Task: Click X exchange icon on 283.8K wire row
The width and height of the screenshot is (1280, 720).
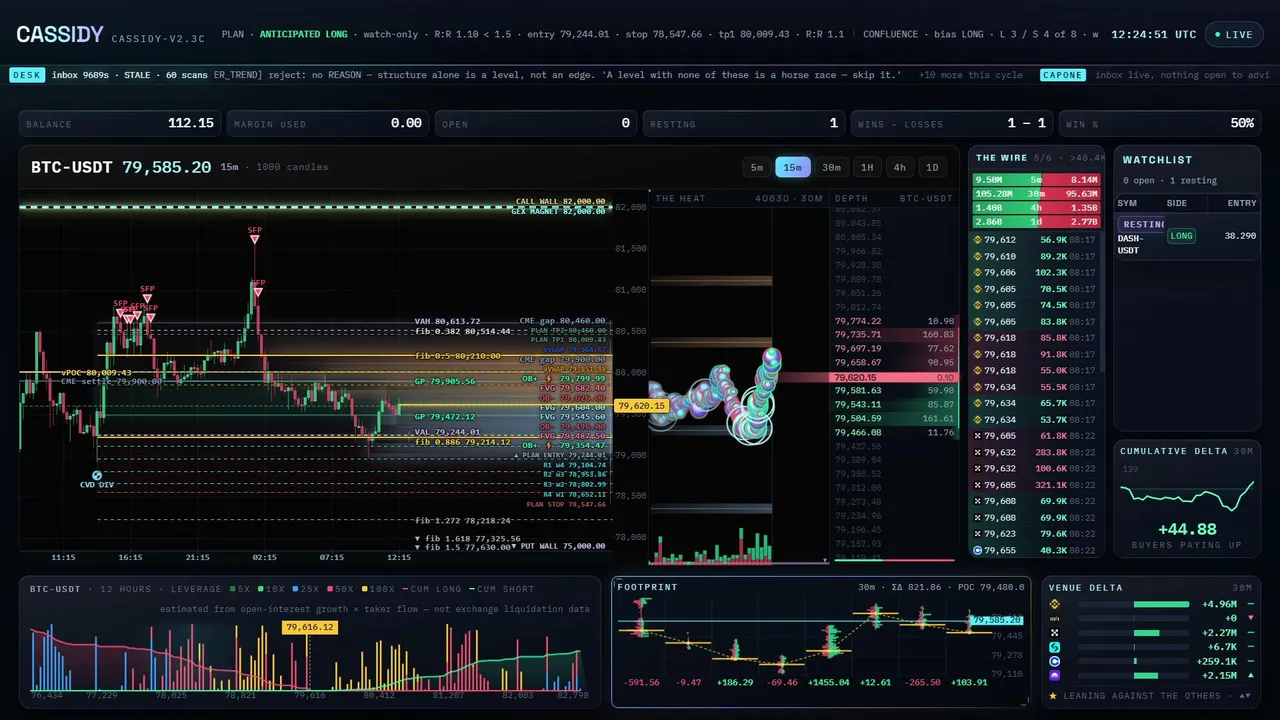Action: pos(978,452)
